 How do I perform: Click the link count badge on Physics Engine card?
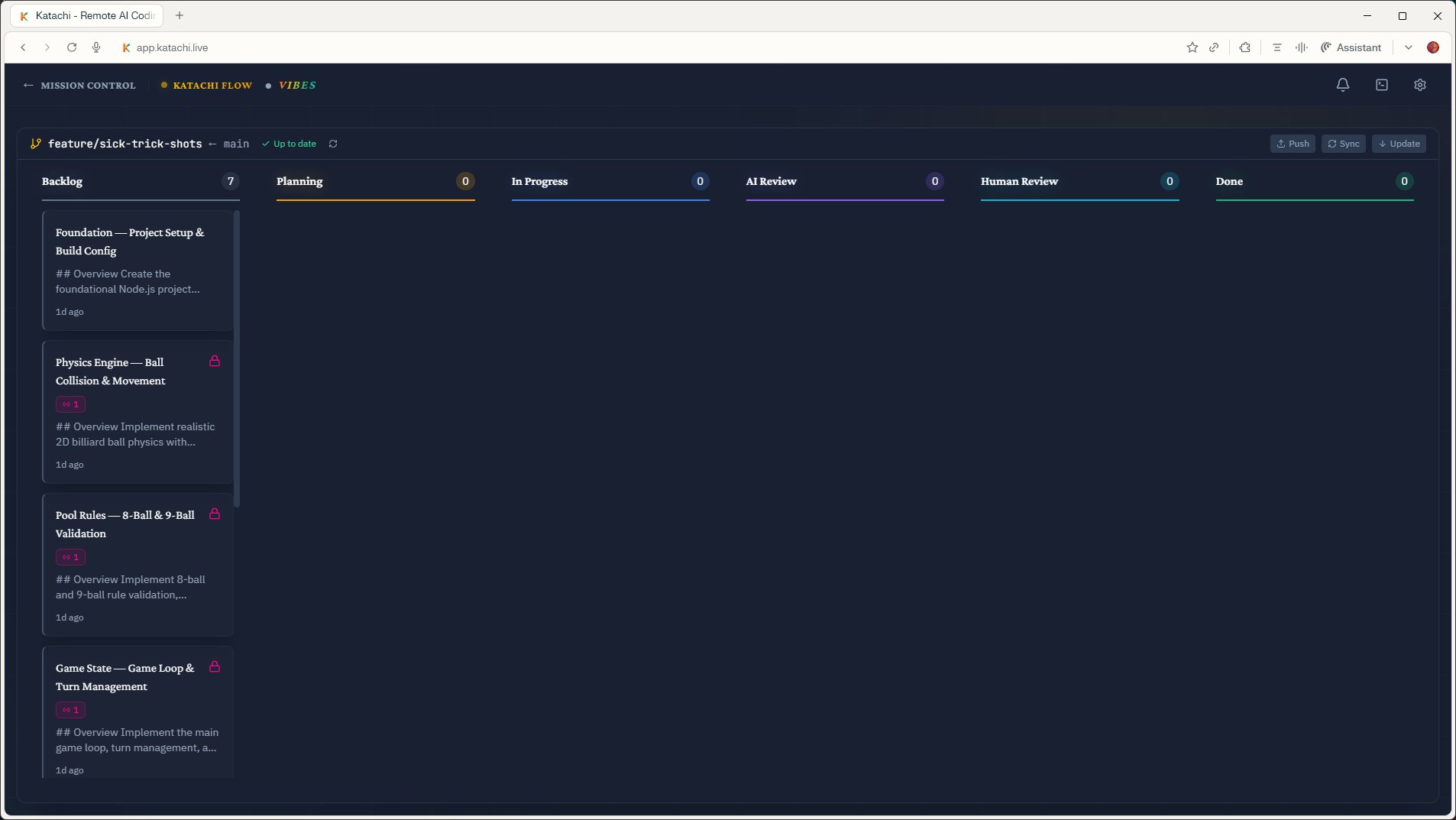point(70,404)
